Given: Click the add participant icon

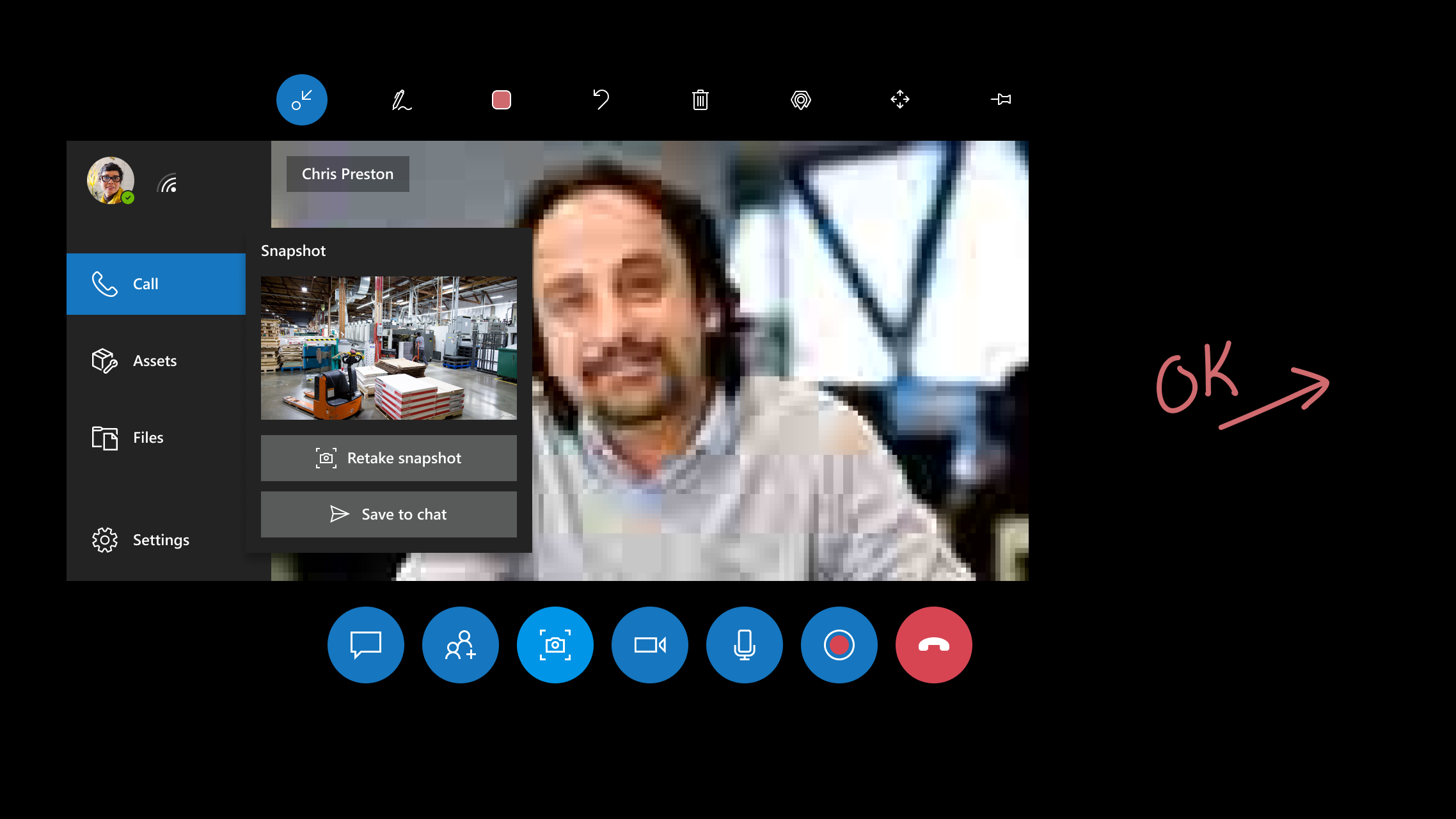Looking at the screenshot, I should click(460, 644).
